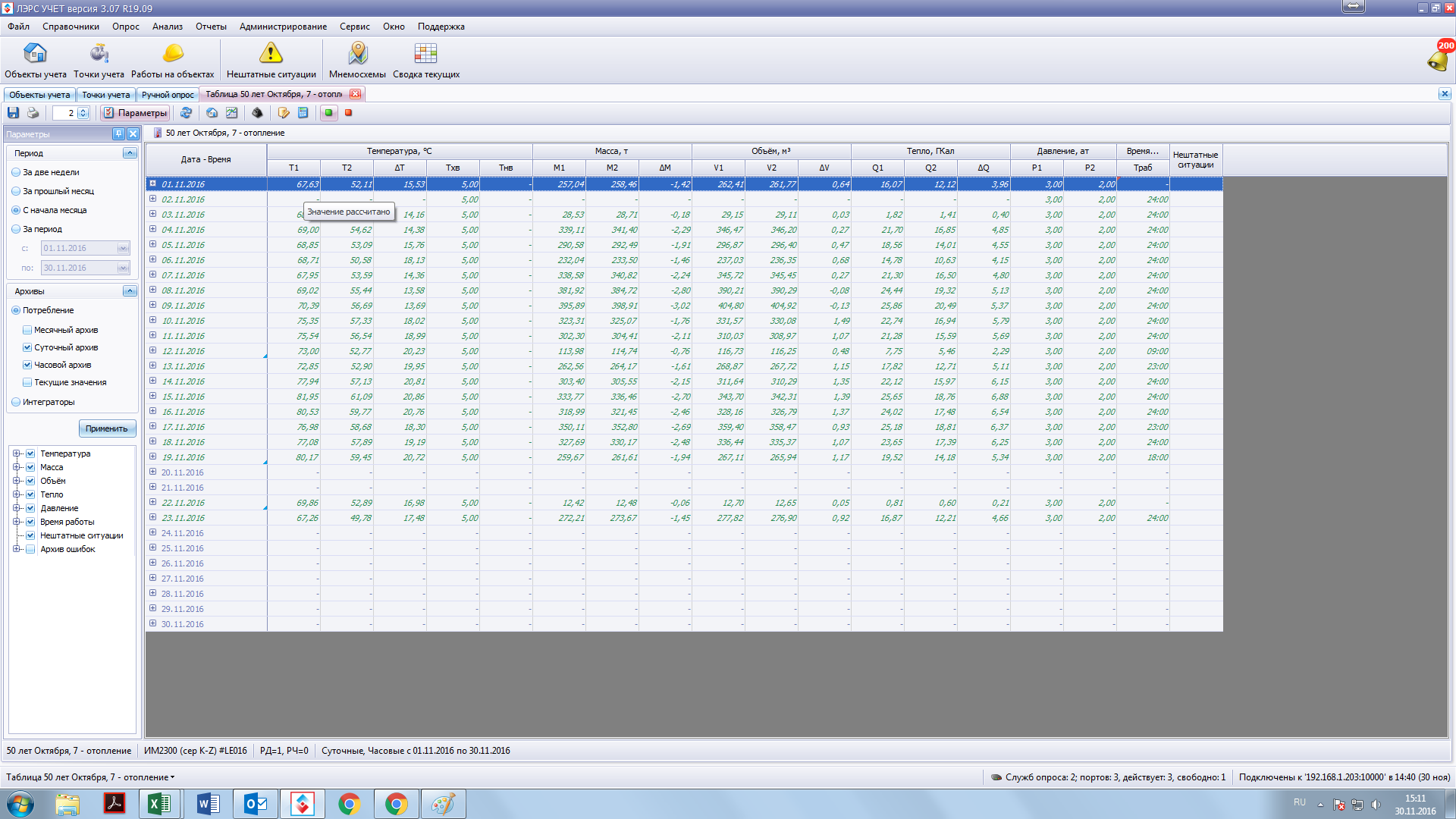
Task: Open calculator icon in table toolbar
Action: [x=303, y=113]
